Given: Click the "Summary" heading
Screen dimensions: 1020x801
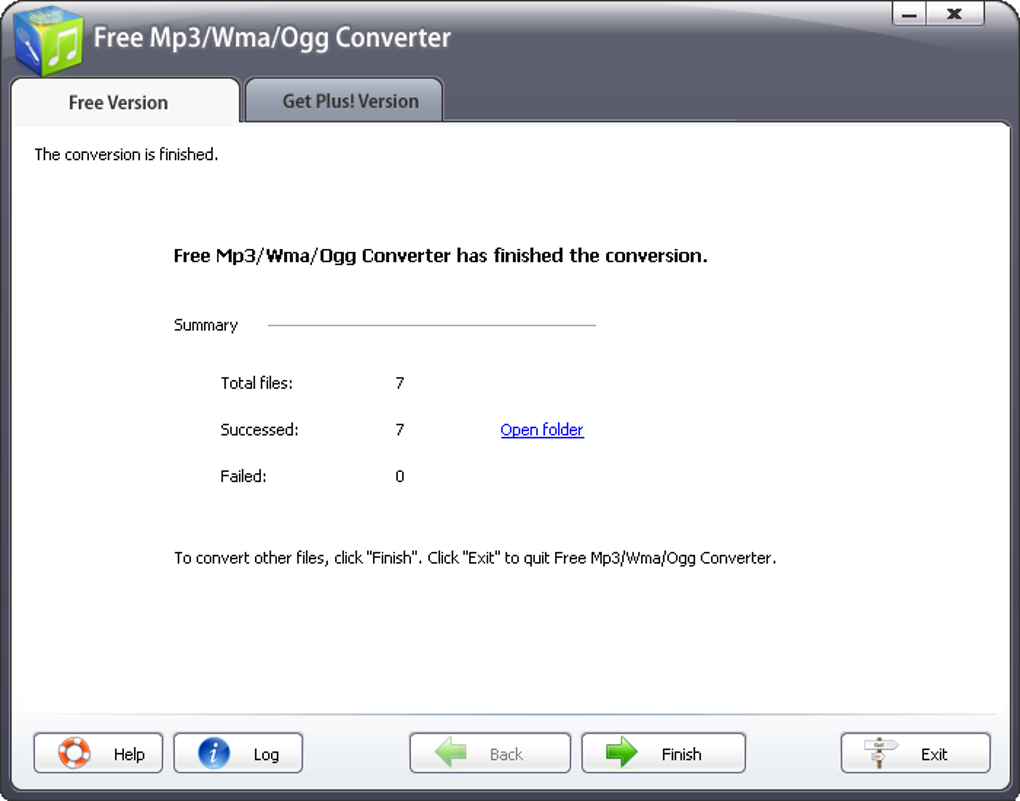Looking at the screenshot, I should pyautogui.click(x=206, y=325).
